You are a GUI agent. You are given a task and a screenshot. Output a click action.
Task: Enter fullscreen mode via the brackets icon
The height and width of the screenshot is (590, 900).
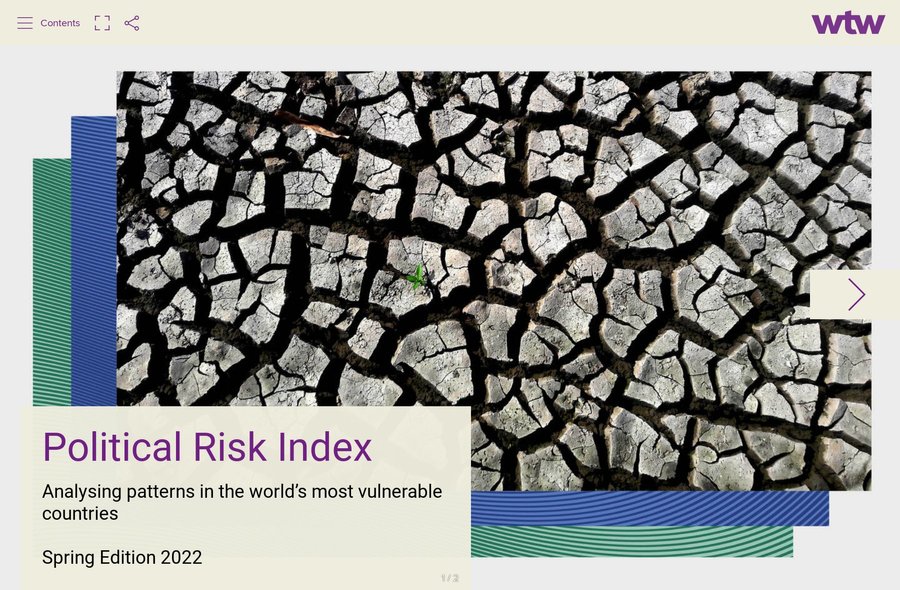[102, 23]
